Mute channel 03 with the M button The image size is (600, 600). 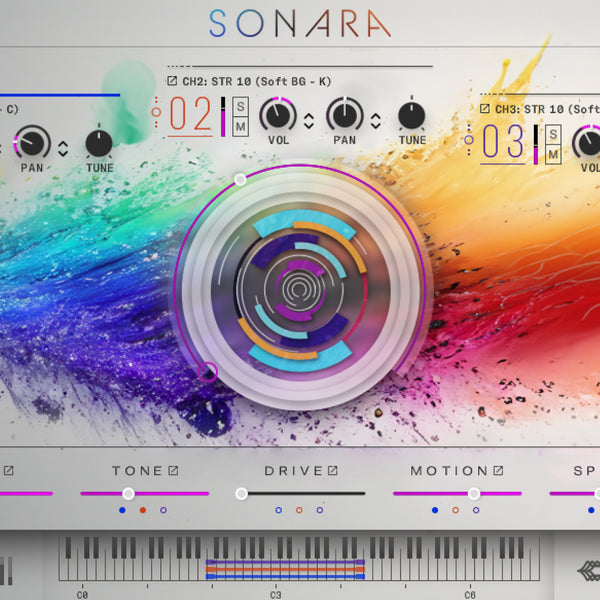coord(553,155)
